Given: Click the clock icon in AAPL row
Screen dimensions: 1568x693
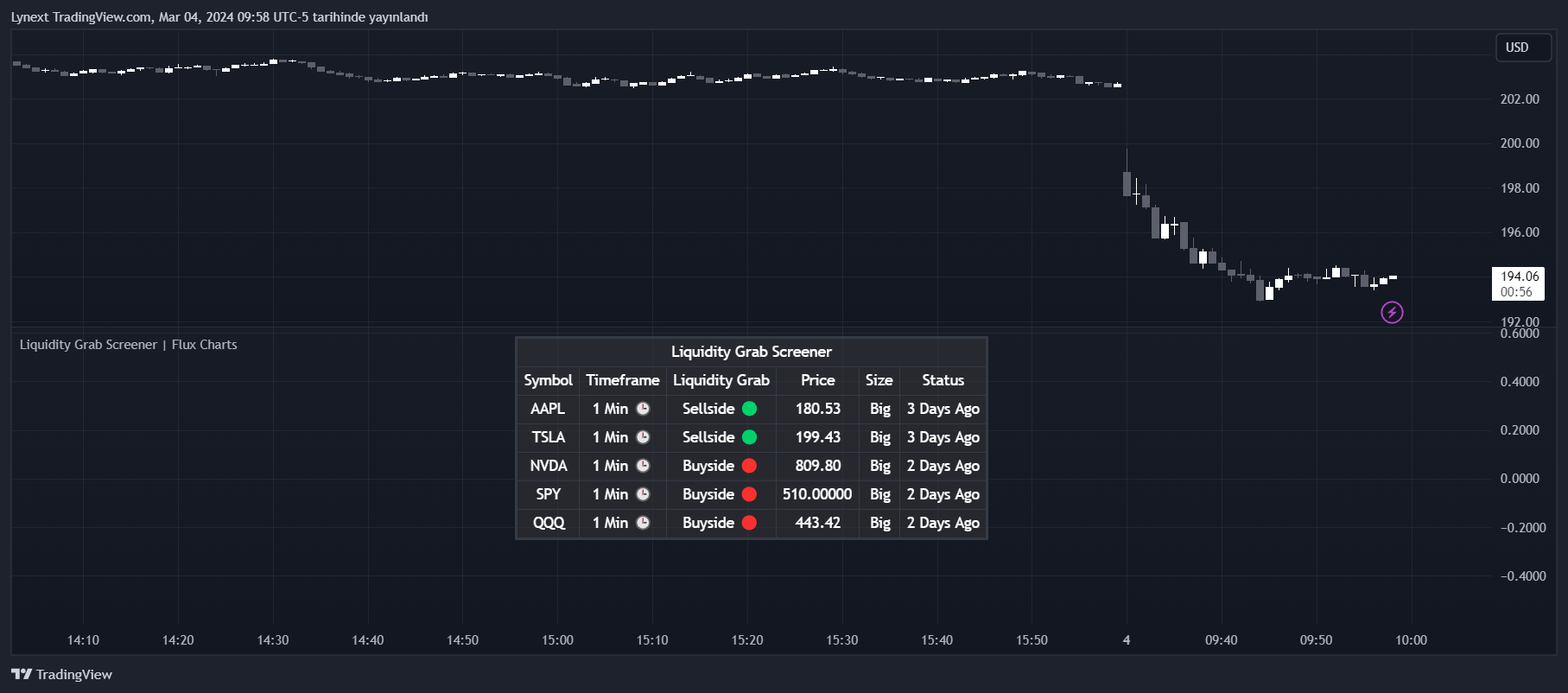Looking at the screenshot, I should (643, 409).
